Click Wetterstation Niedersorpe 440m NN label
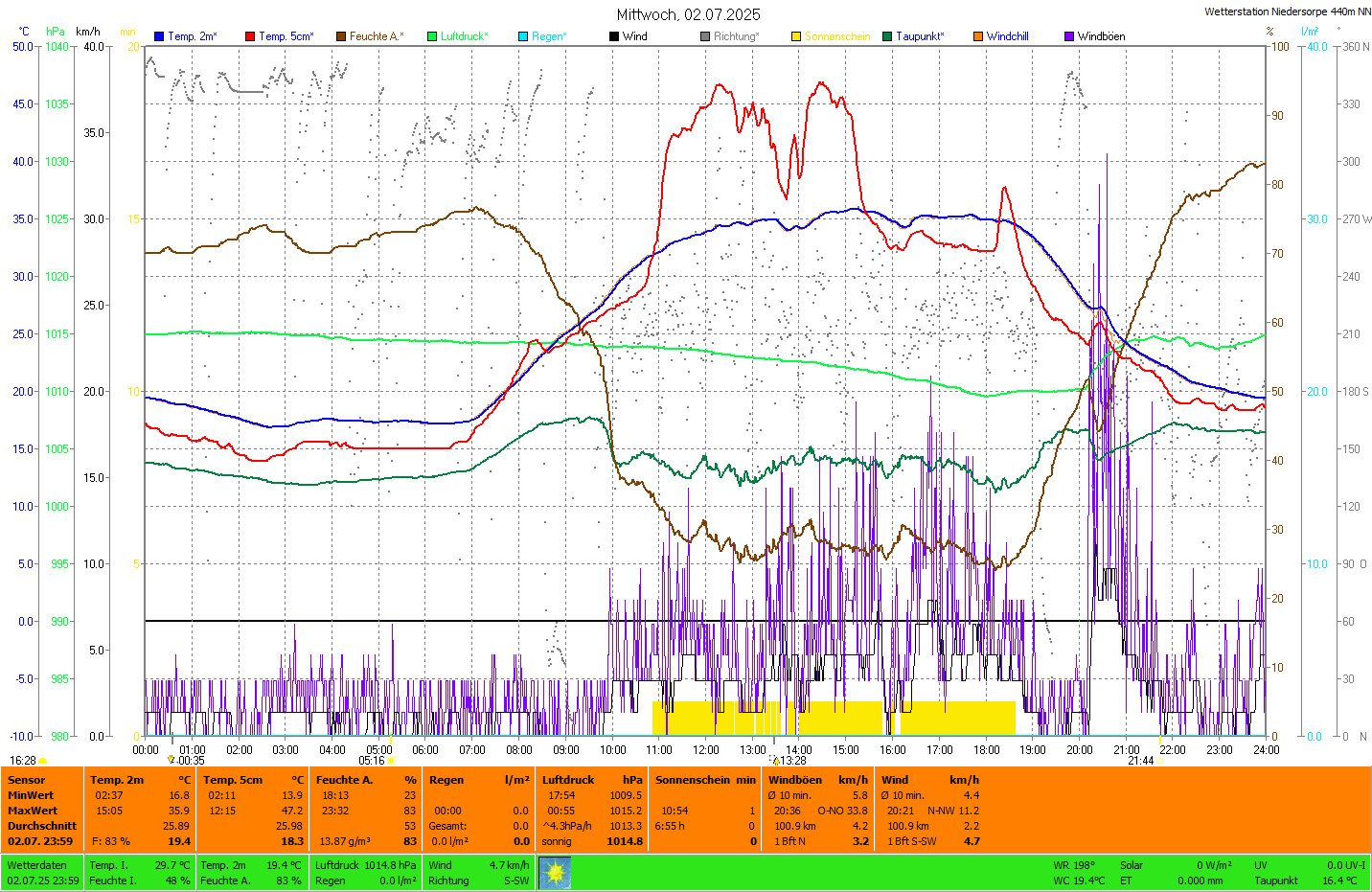 coord(1287,12)
